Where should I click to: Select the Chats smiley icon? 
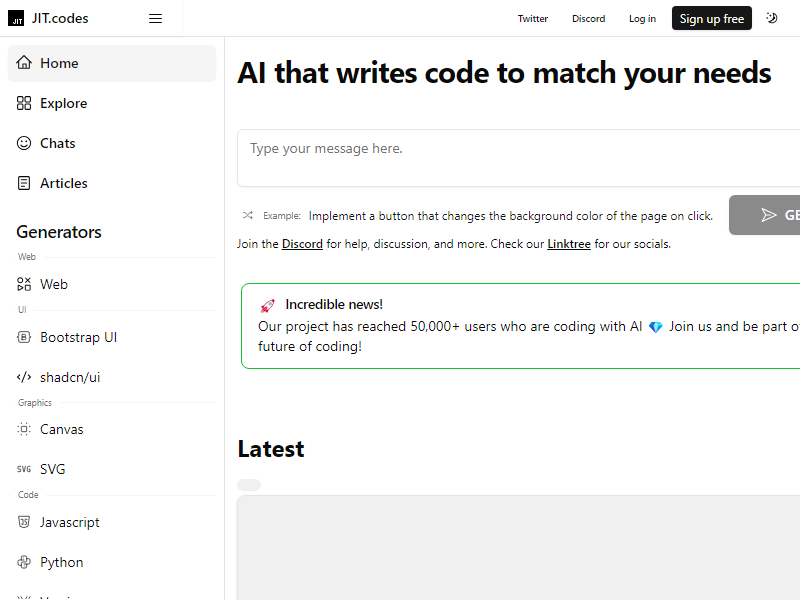click(24, 143)
